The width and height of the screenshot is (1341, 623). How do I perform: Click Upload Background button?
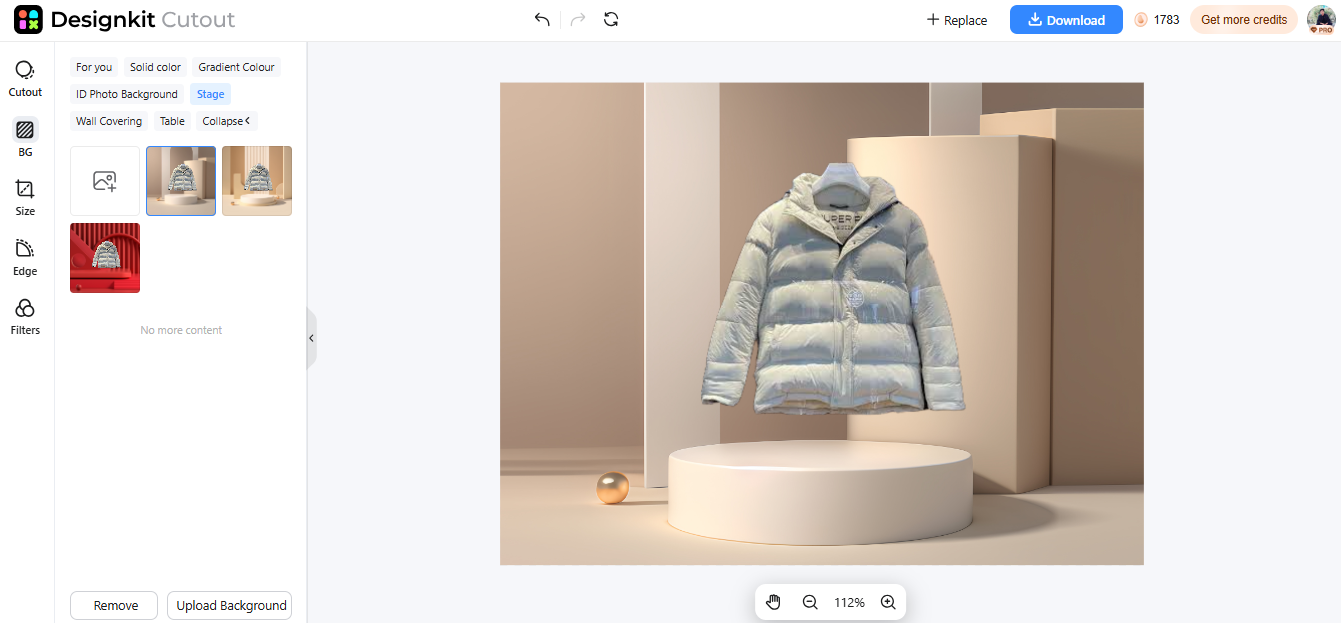(231, 605)
